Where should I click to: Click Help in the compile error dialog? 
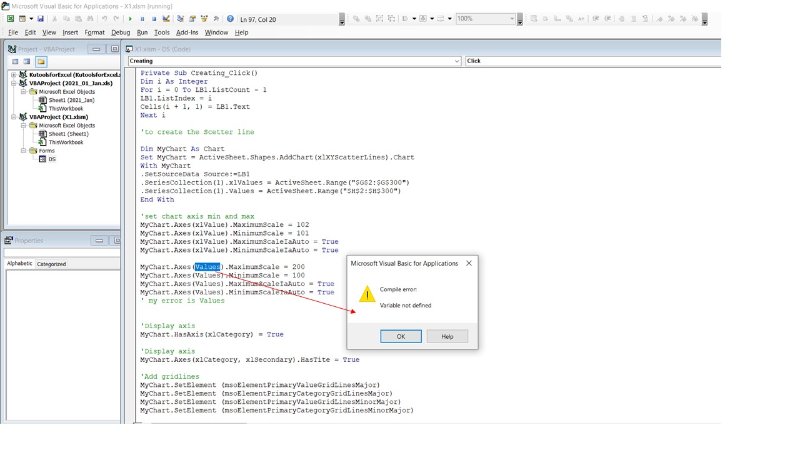click(x=447, y=336)
